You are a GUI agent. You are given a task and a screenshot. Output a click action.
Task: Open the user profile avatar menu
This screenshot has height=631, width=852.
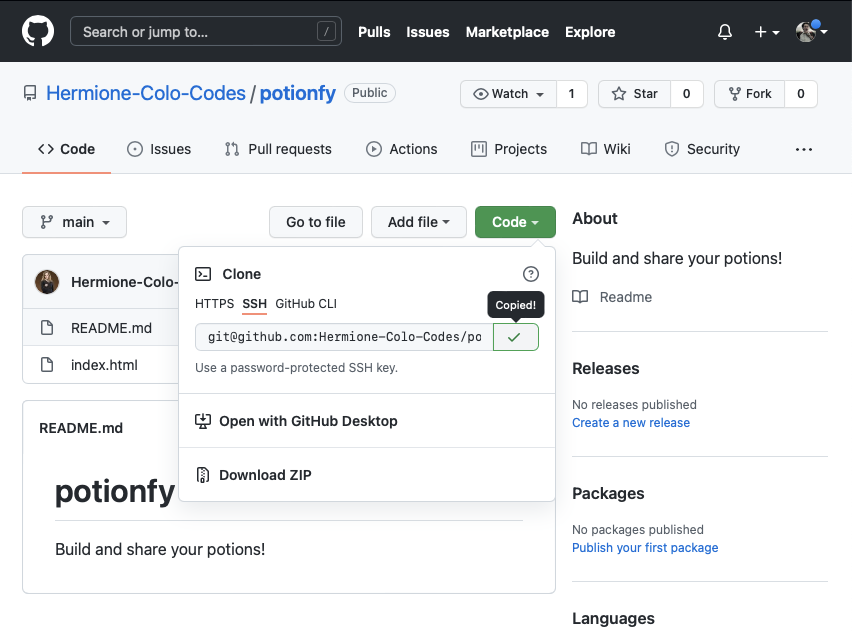point(811,32)
